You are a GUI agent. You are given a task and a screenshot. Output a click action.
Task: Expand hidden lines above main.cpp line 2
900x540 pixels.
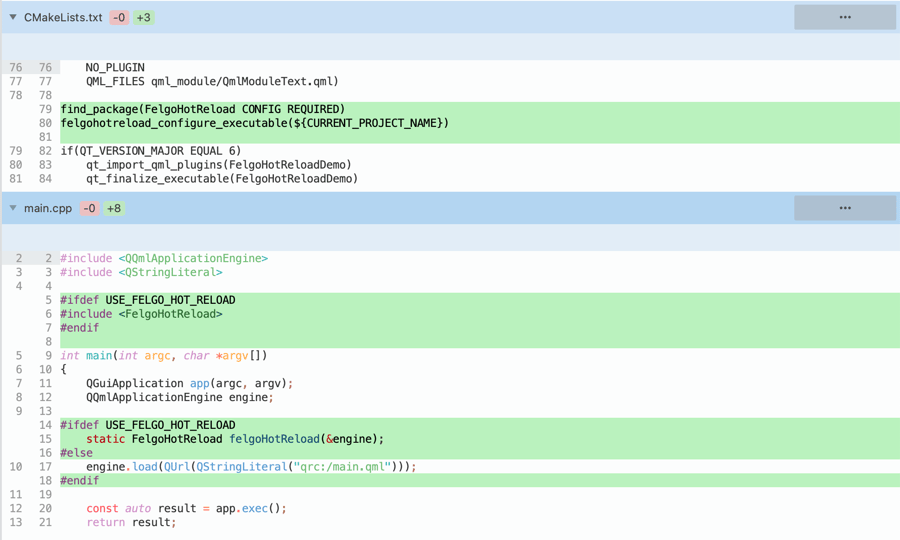click(450, 237)
